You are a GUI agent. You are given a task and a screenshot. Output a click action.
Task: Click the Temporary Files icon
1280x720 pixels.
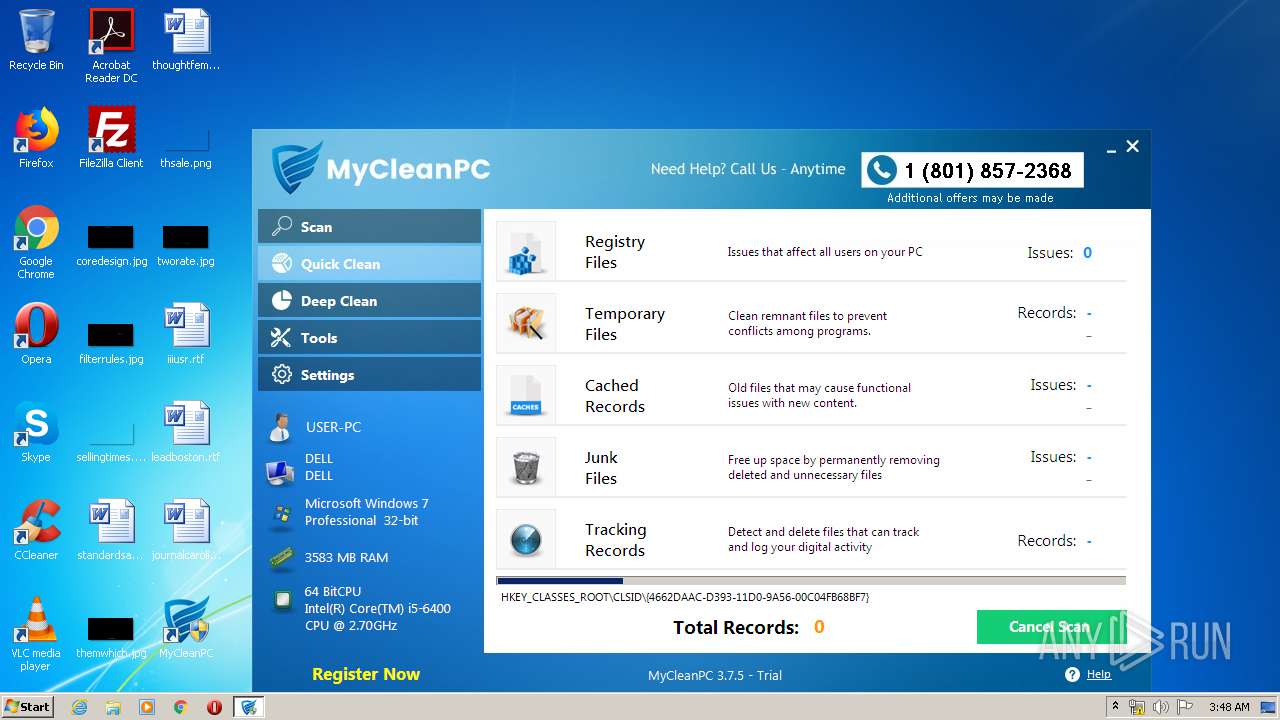(526, 323)
